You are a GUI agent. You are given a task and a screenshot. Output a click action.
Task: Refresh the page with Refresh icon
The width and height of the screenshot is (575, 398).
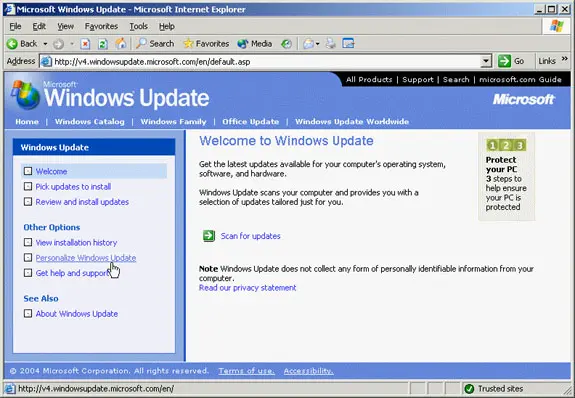(103, 44)
